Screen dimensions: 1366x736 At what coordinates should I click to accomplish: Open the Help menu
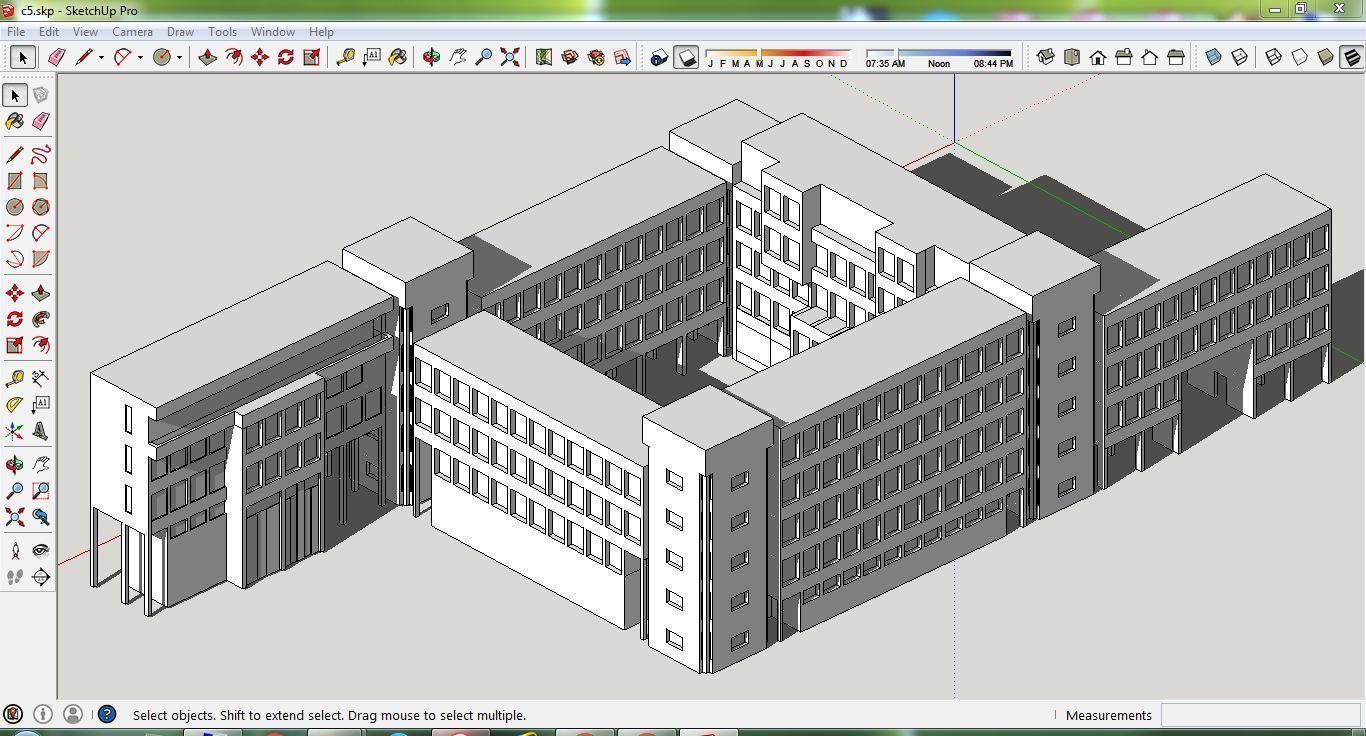click(x=321, y=32)
